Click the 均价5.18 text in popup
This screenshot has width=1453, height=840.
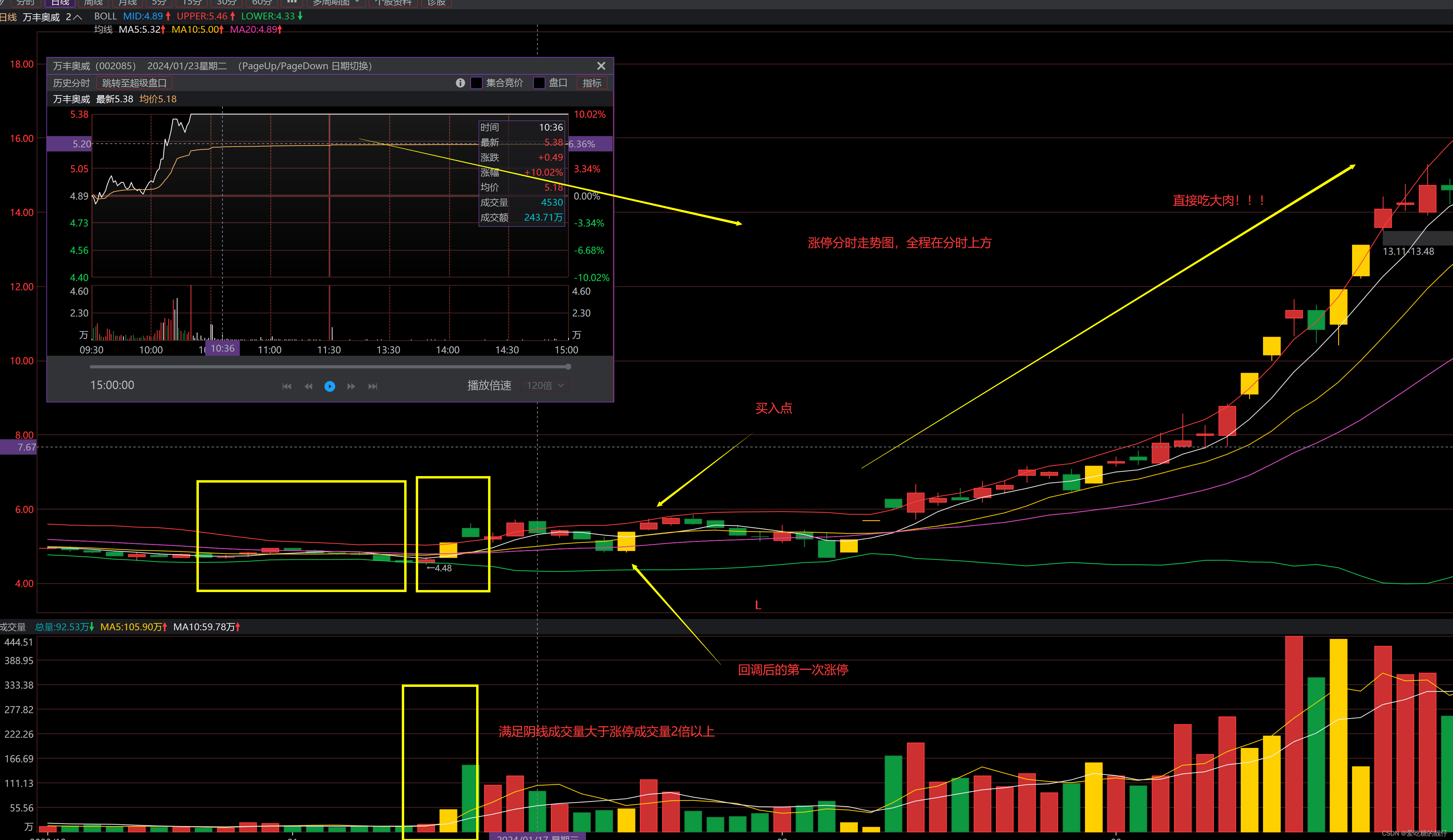point(158,99)
